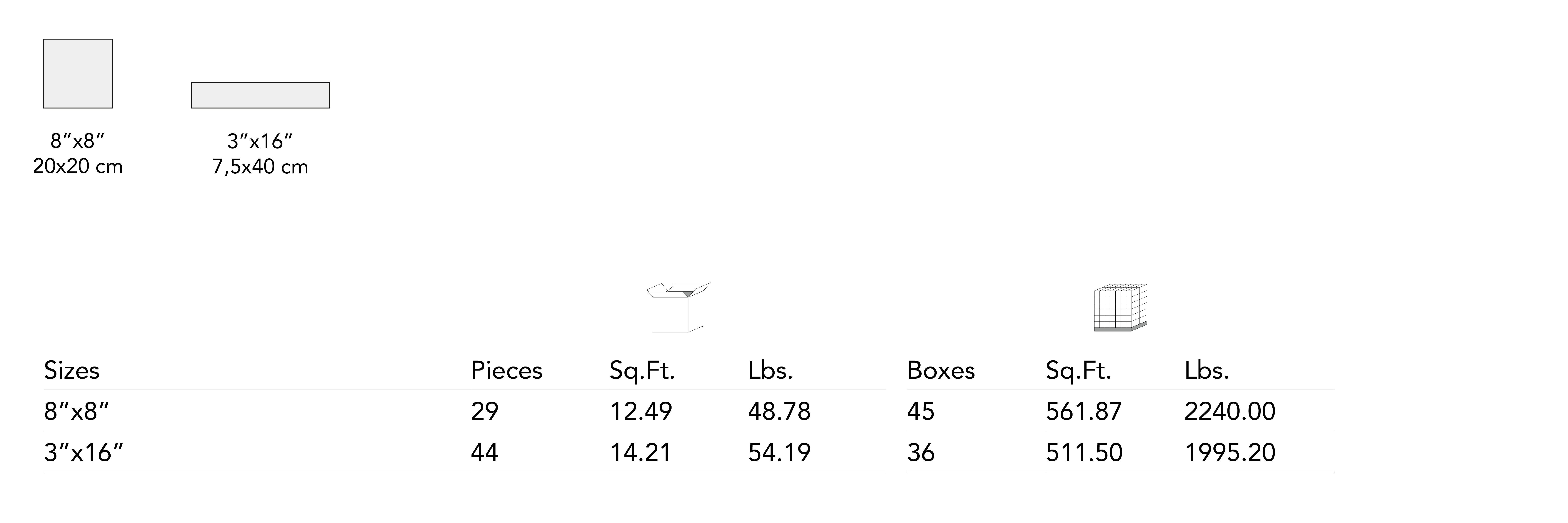Click the 3"x16" 7,5x40 cm label
Screen dimensions: 1568x523
[x=260, y=154]
